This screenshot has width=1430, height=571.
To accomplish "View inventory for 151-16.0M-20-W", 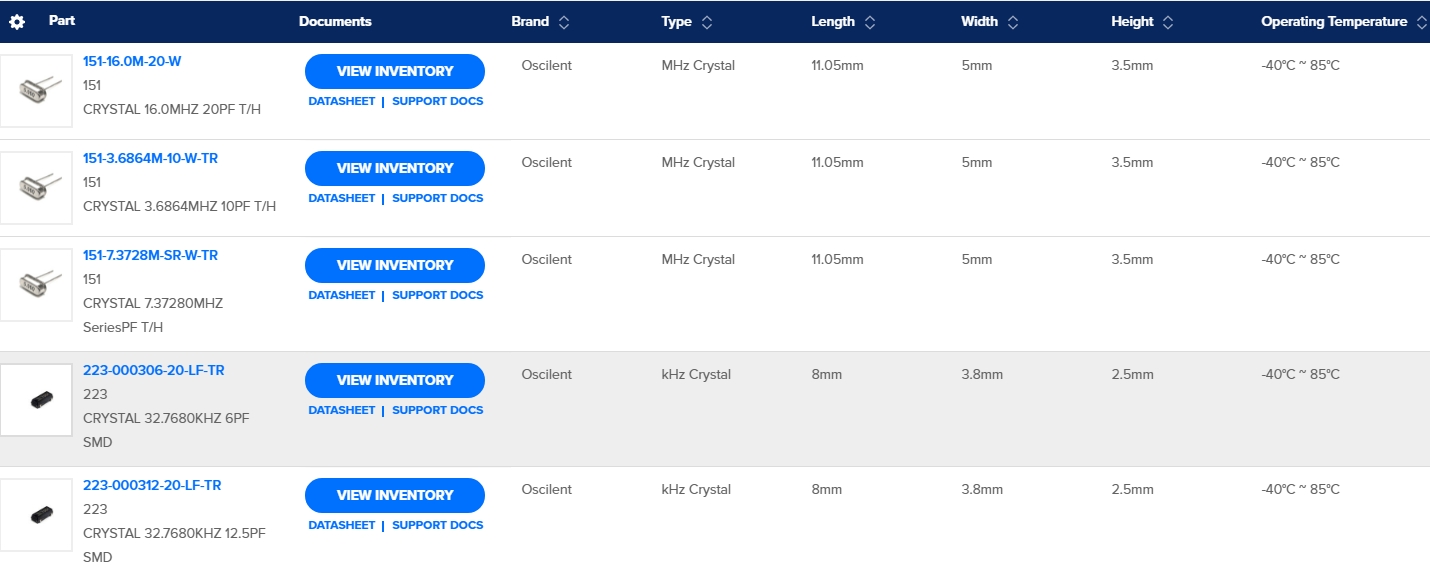I will [395, 71].
